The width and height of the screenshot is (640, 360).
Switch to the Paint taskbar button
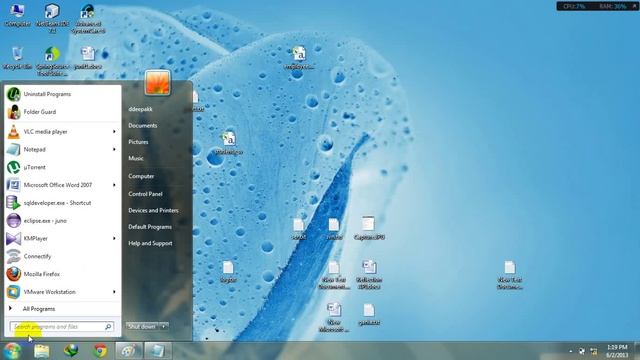click(x=129, y=351)
